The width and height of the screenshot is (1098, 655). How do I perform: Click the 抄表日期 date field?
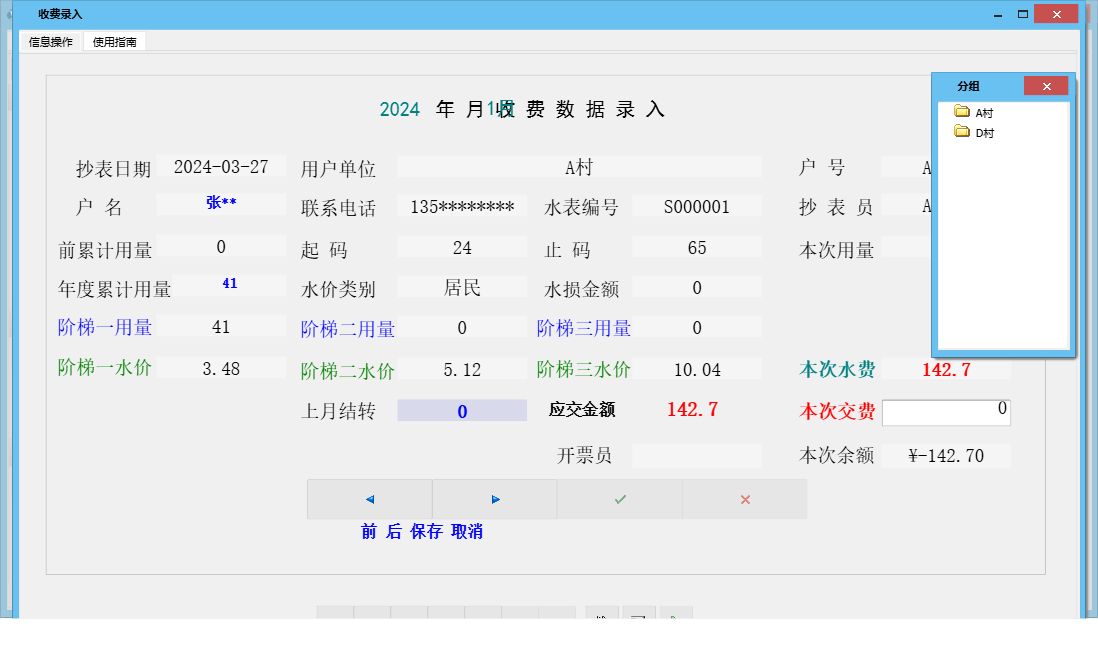pos(222,167)
